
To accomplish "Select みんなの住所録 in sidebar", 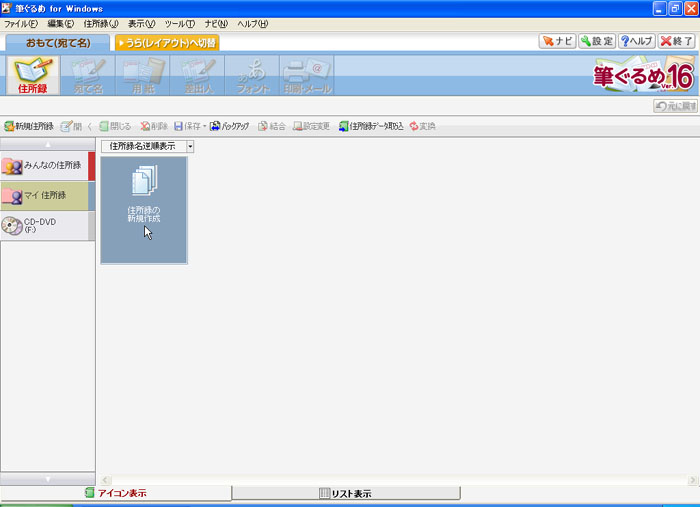I will pos(46,166).
